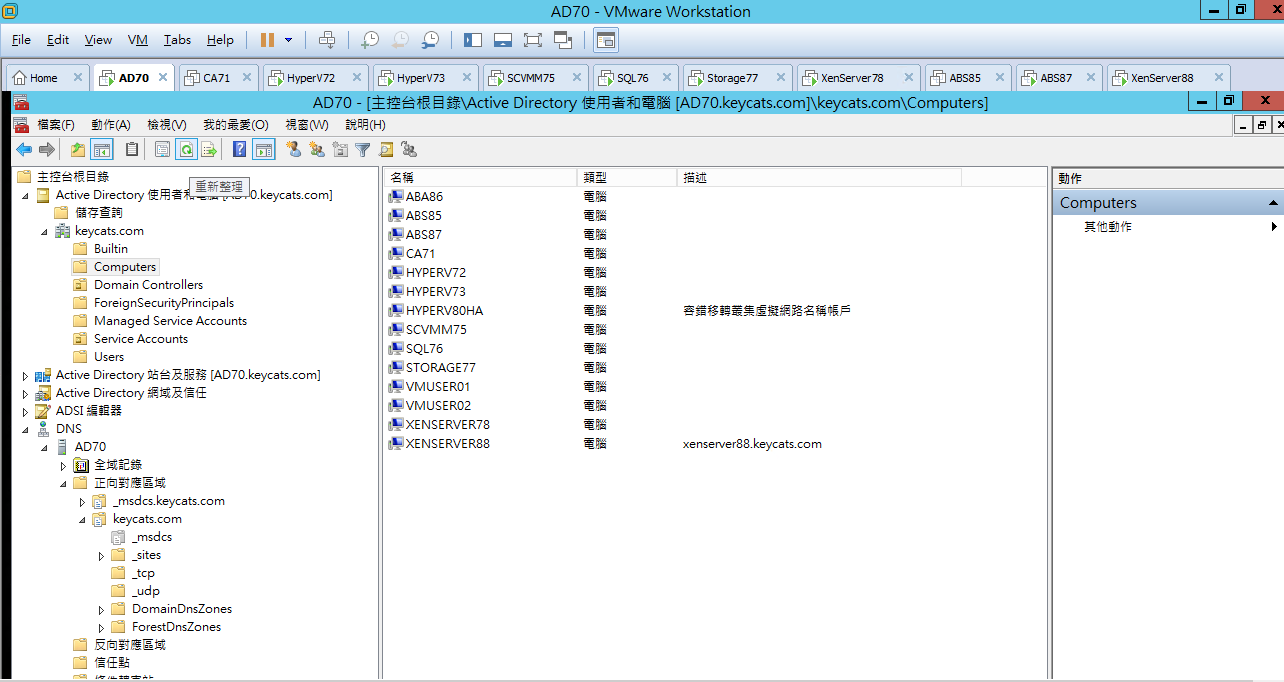Open the snapshot manager wrench-clock icon
This screenshot has width=1284, height=682.
click(430, 40)
